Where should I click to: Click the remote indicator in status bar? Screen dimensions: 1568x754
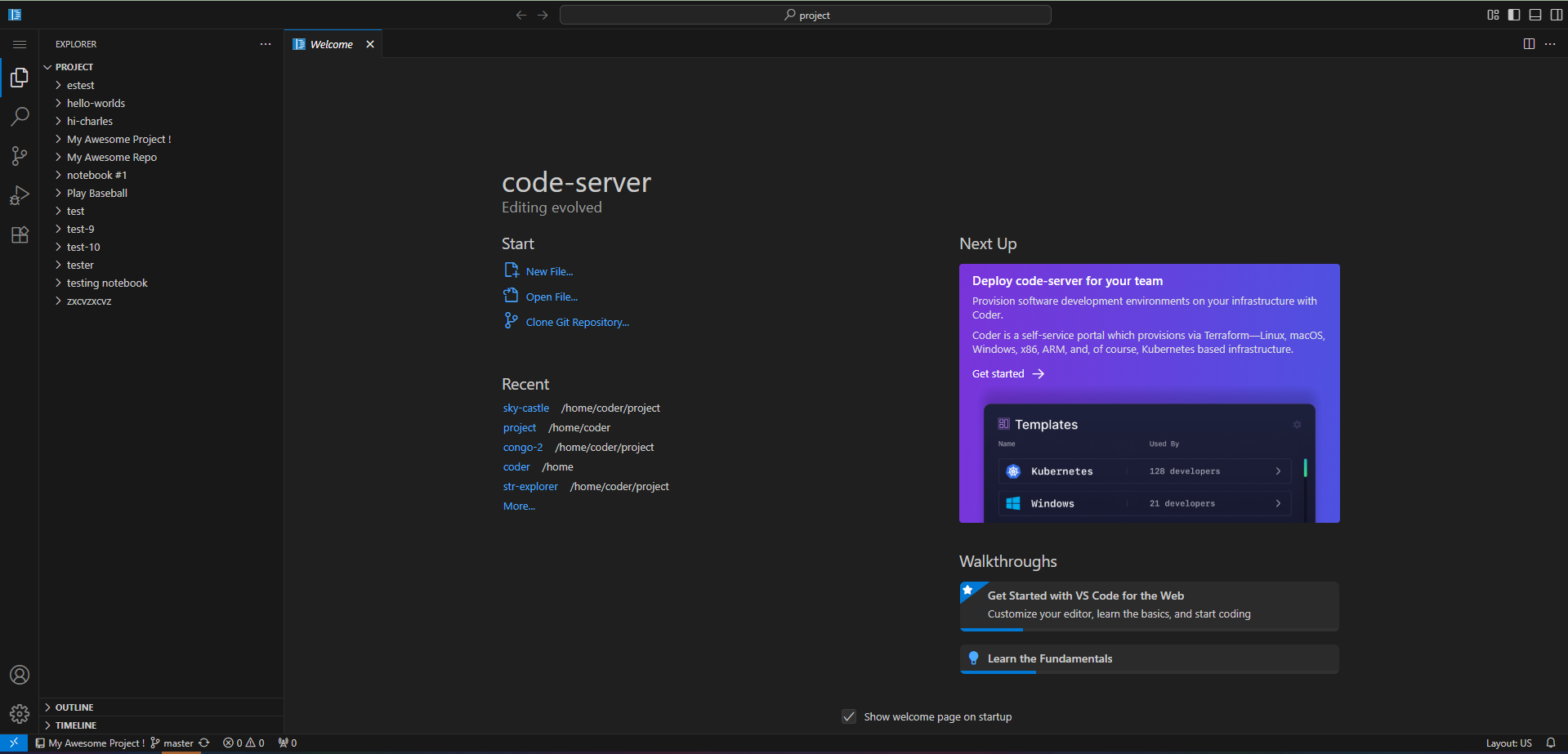14,743
